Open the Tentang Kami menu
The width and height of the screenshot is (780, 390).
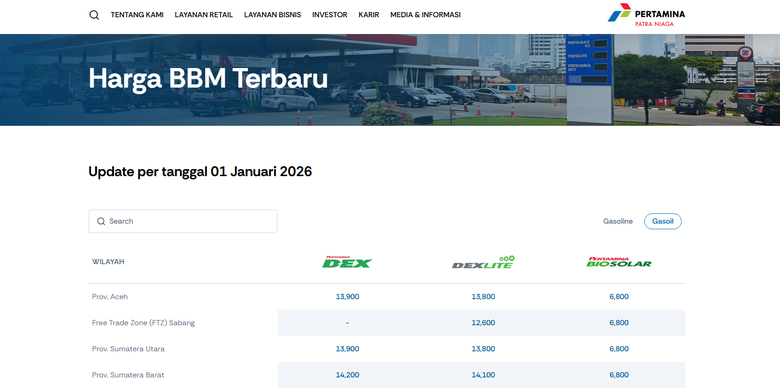coord(137,15)
